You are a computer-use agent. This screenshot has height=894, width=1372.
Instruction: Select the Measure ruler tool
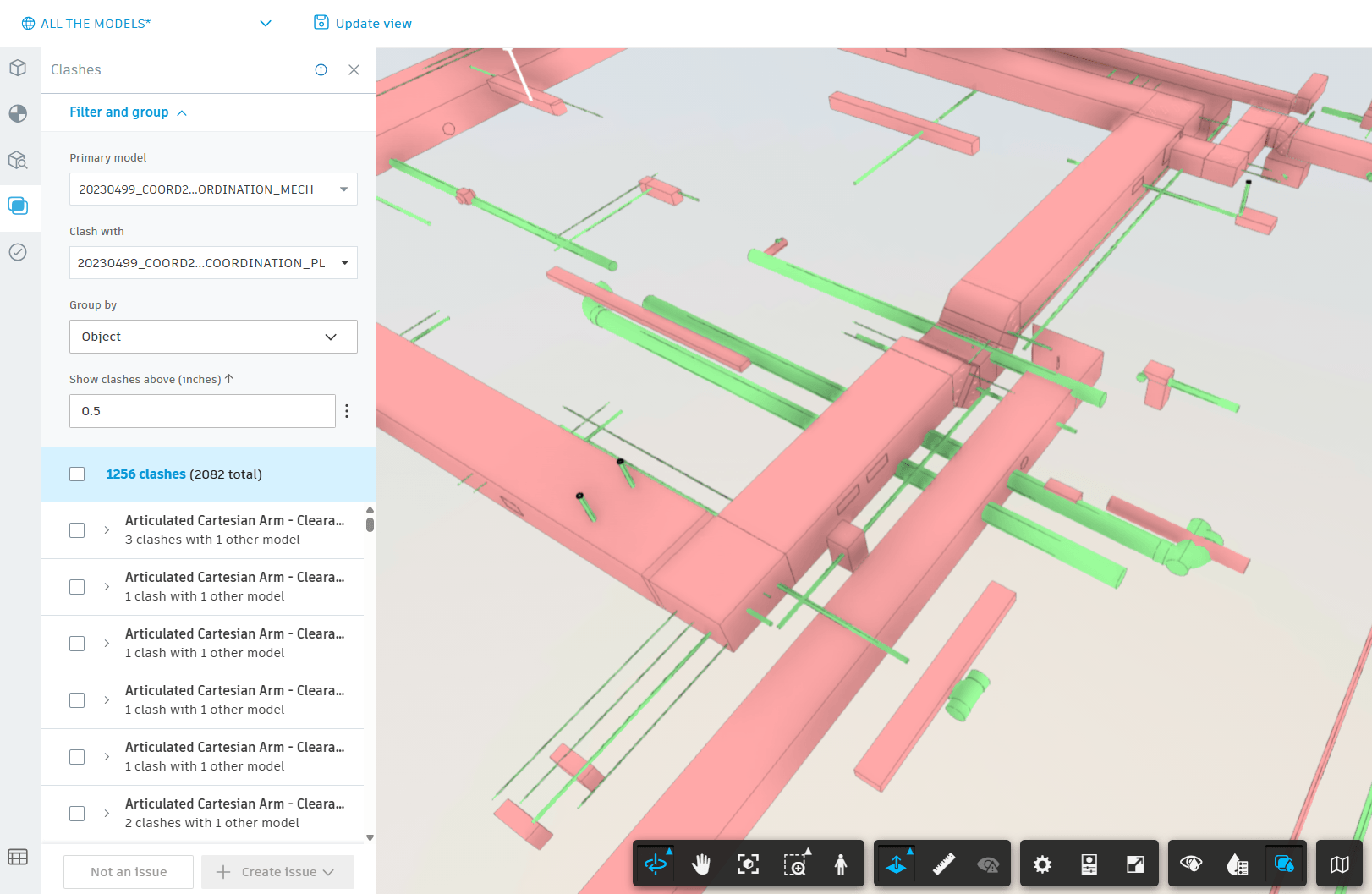[x=943, y=864]
